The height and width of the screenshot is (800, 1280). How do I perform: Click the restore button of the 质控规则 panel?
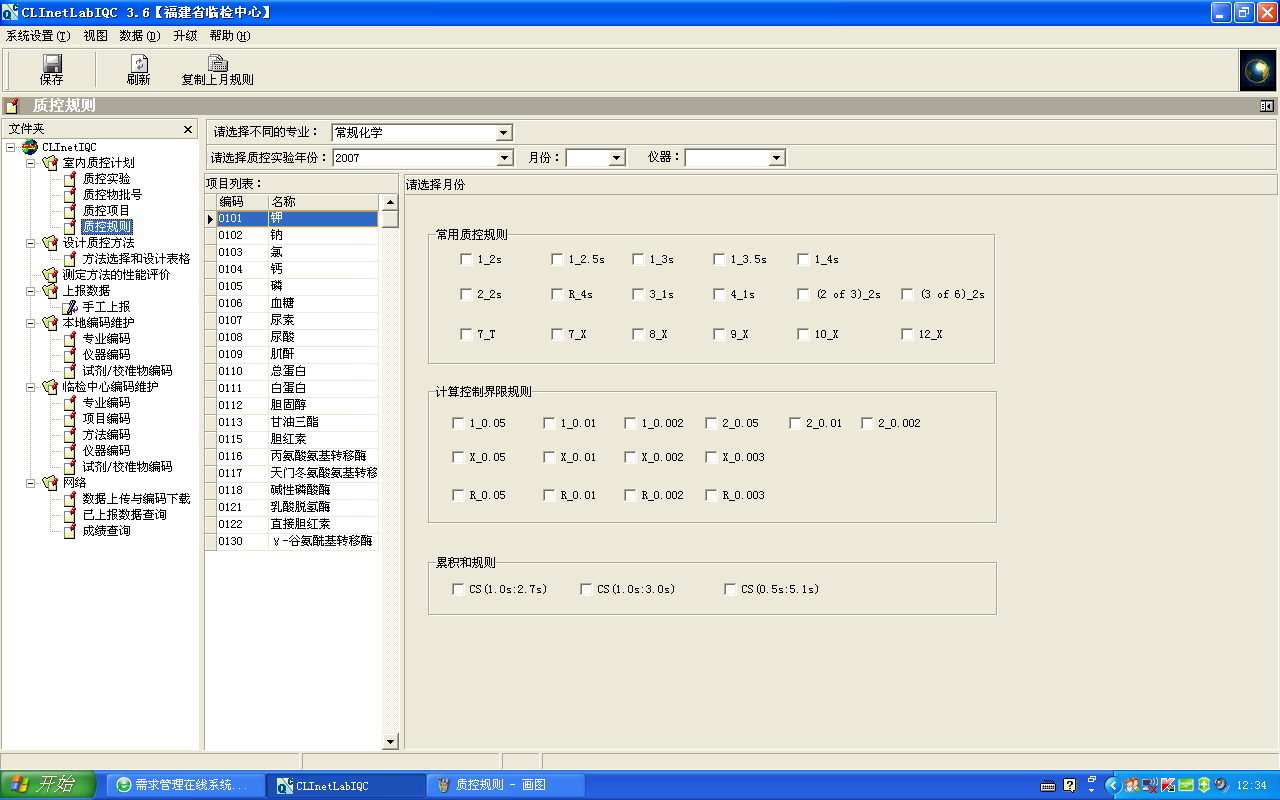tap(1267, 106)
